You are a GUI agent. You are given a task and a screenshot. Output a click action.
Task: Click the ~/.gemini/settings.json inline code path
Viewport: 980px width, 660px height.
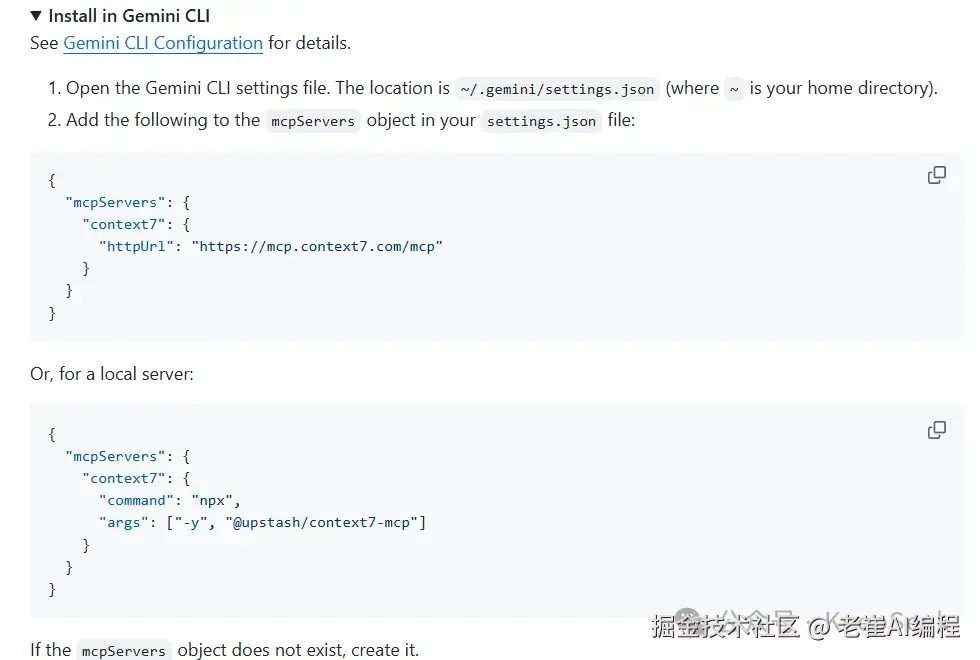pos(557,89)
